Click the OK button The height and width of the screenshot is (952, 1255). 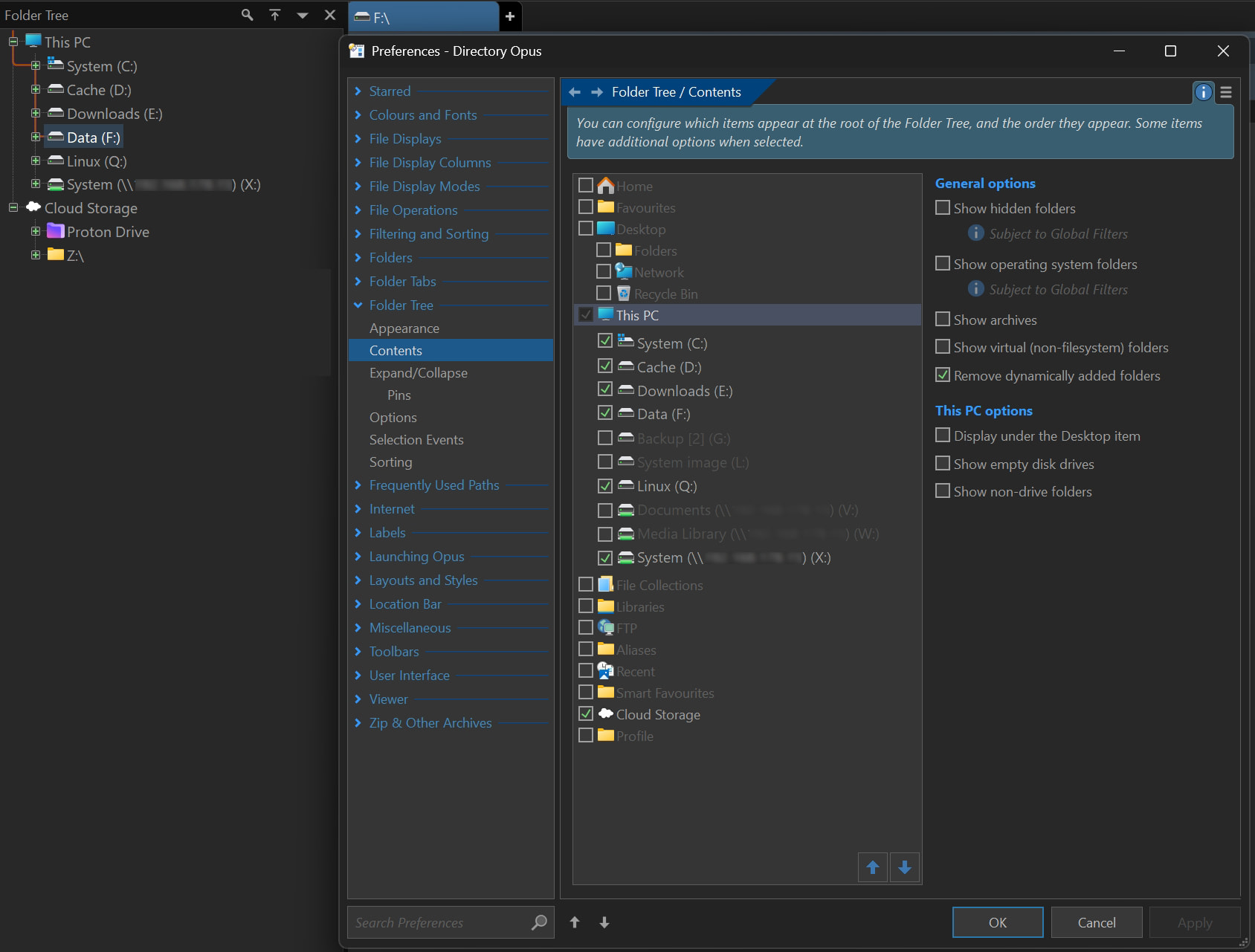tap(997, 922)
